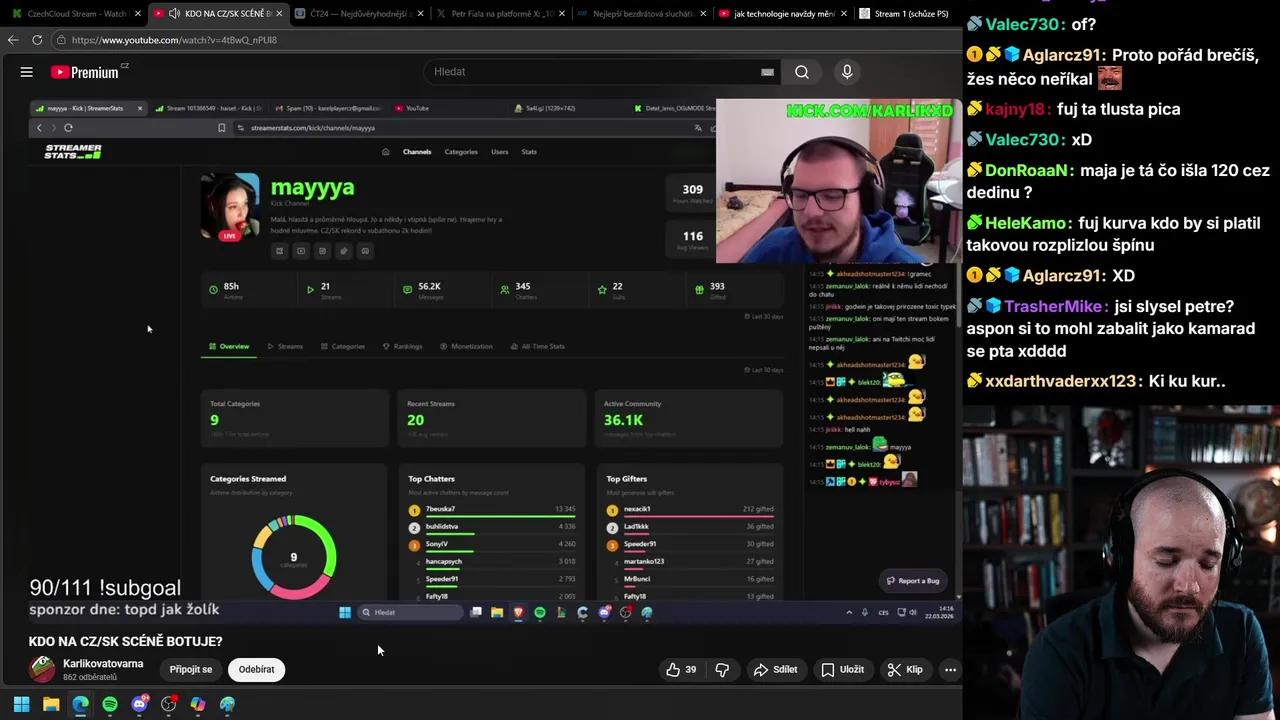This screenshot has width=1280, height=720.
Task: Switch to the jak technologie navždy mění tab
Action: click(x=784, y=14)
